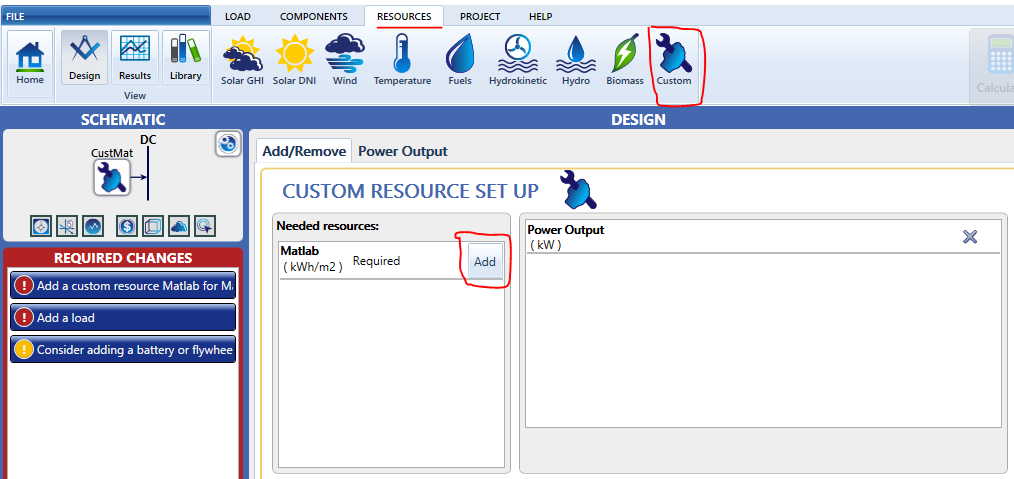
Task: Select the Wind resource icon
Action: point(345,59)
